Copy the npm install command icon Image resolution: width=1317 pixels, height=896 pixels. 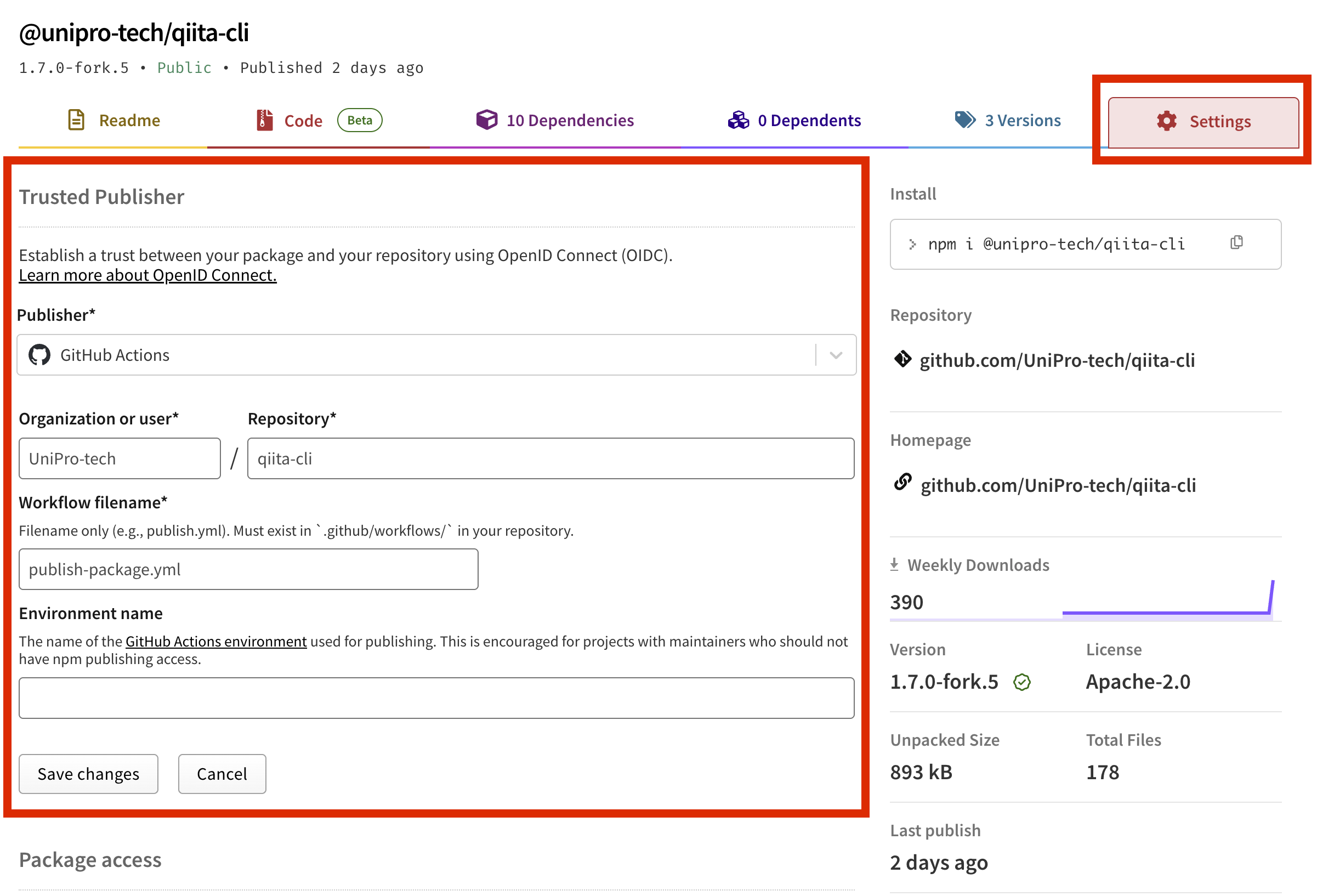click(1236, 242)
